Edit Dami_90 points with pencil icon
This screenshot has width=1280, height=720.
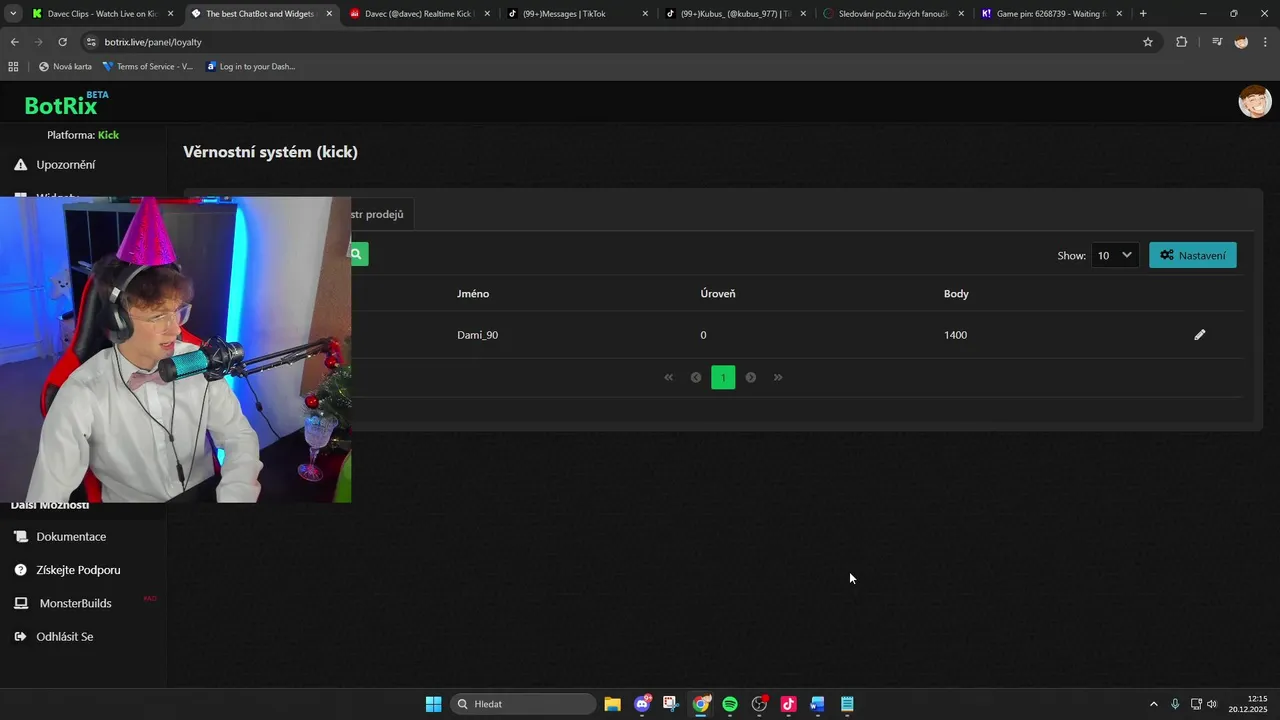point(1200,335)
